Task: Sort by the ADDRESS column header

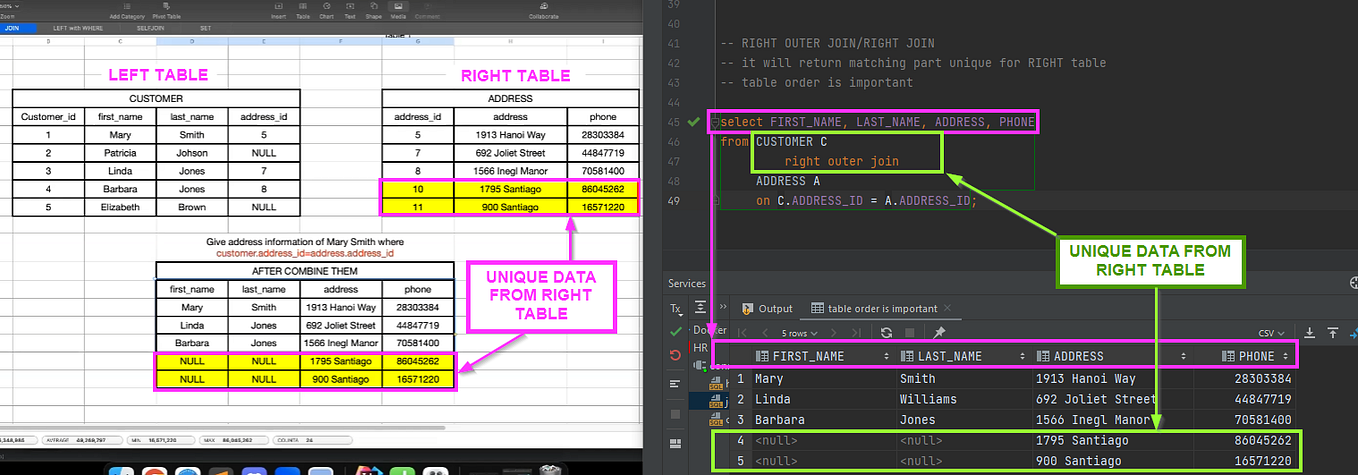Action: pyautogui.click(x=1112, y=355)
